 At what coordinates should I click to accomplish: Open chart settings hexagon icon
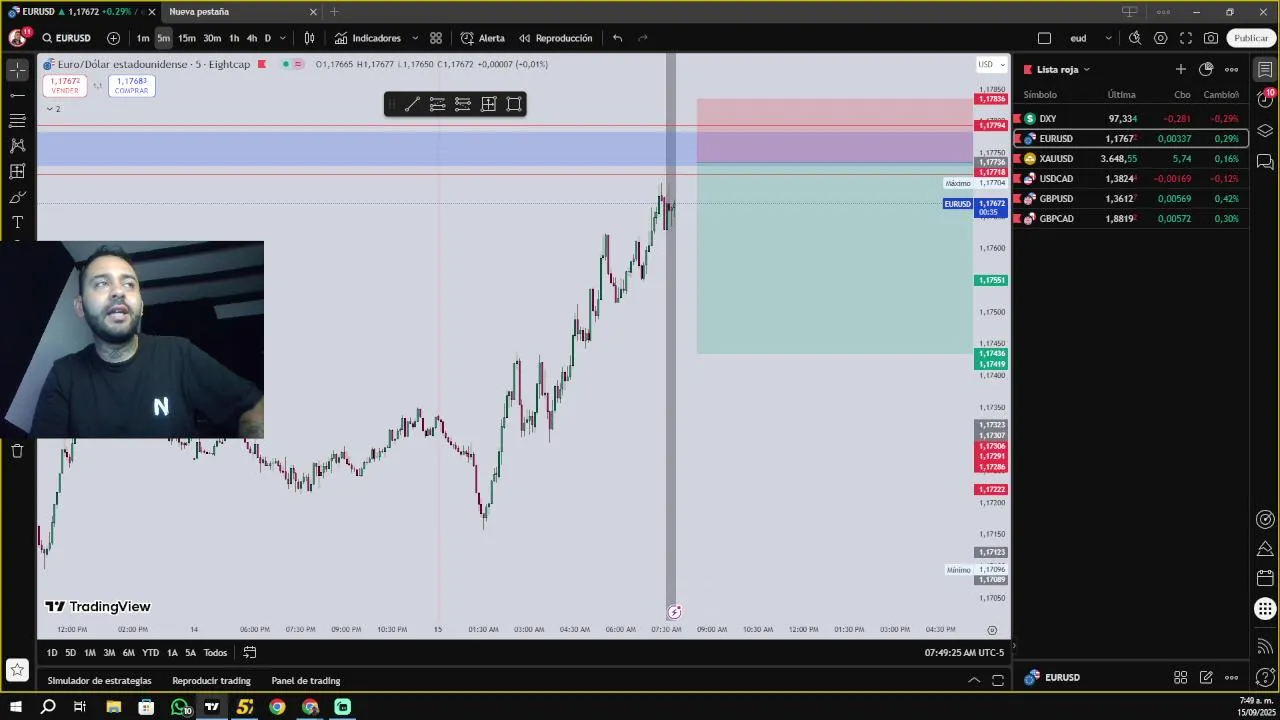[x=1160, y=38]
